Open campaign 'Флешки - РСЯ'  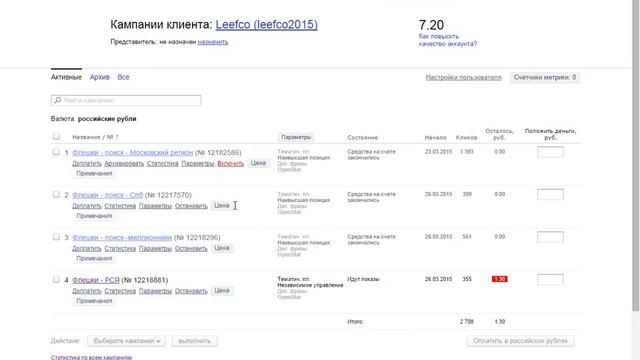96,280
